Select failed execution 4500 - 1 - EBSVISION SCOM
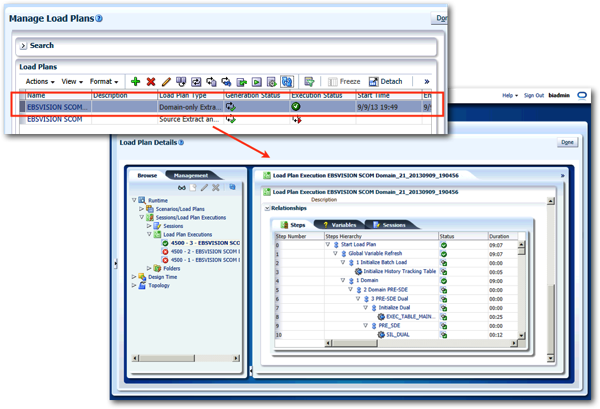 [x=205, y=260]
